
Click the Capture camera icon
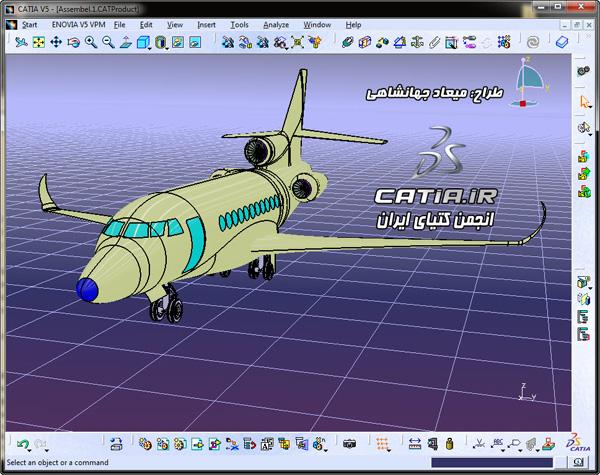(x=349, y=444)
